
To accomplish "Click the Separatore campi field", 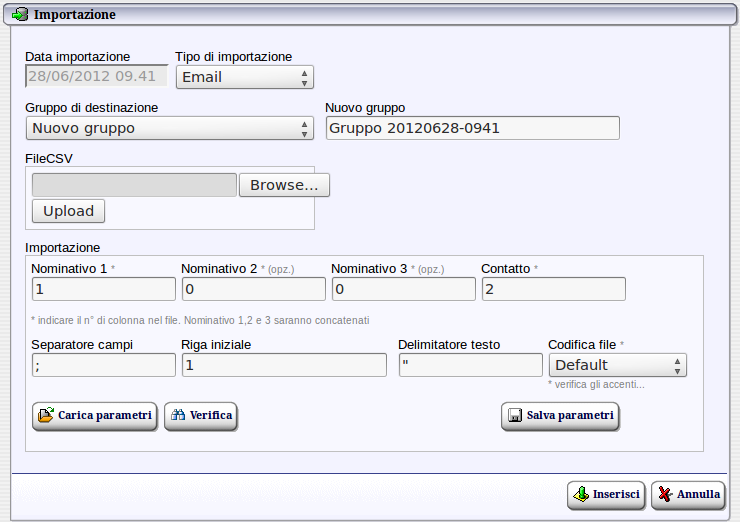I will [103, 365].
